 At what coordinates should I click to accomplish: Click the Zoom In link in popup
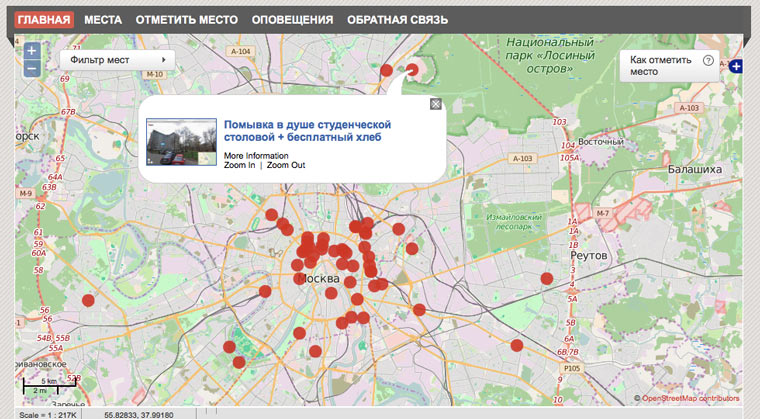pyautogui.click(x=240, y=166)
